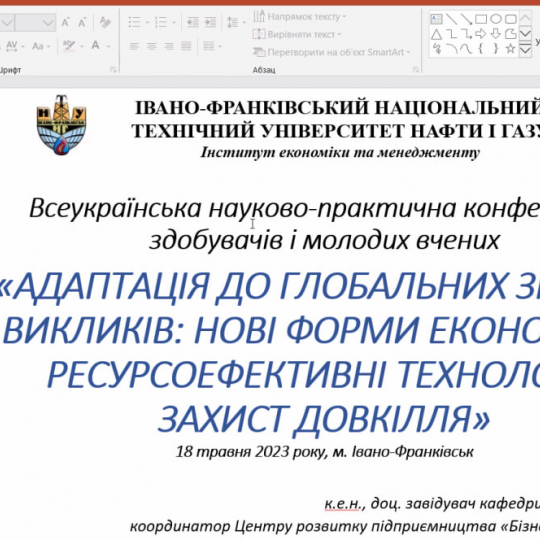The height and width of the screenshot is (540, 540).
Task: Expand columns dropdown arrow
Action: click(220, 46)
